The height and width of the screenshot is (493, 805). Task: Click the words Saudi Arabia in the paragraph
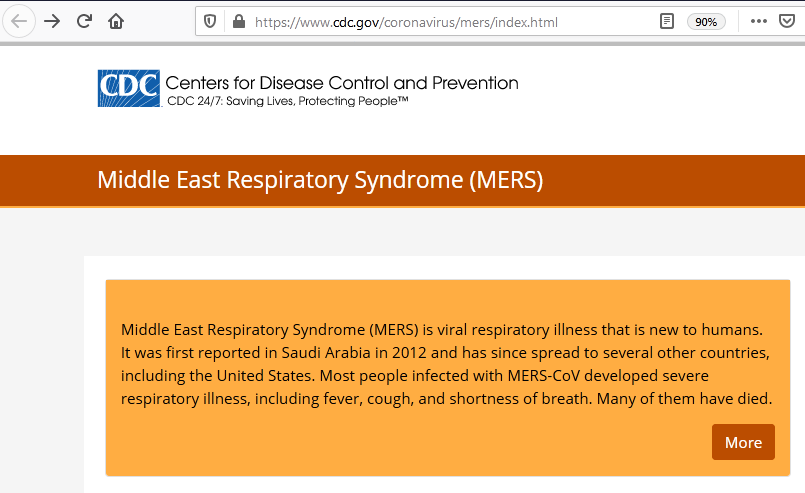pyautogui.click(x=326, y=353)
